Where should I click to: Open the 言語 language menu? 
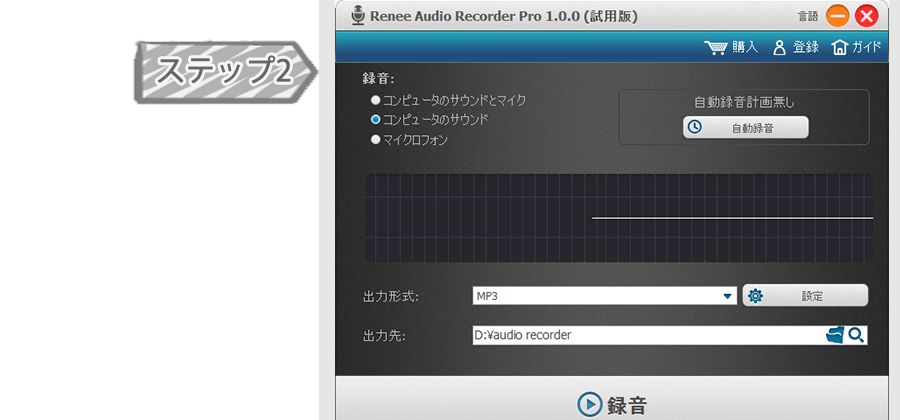click(x=808, y=17)
